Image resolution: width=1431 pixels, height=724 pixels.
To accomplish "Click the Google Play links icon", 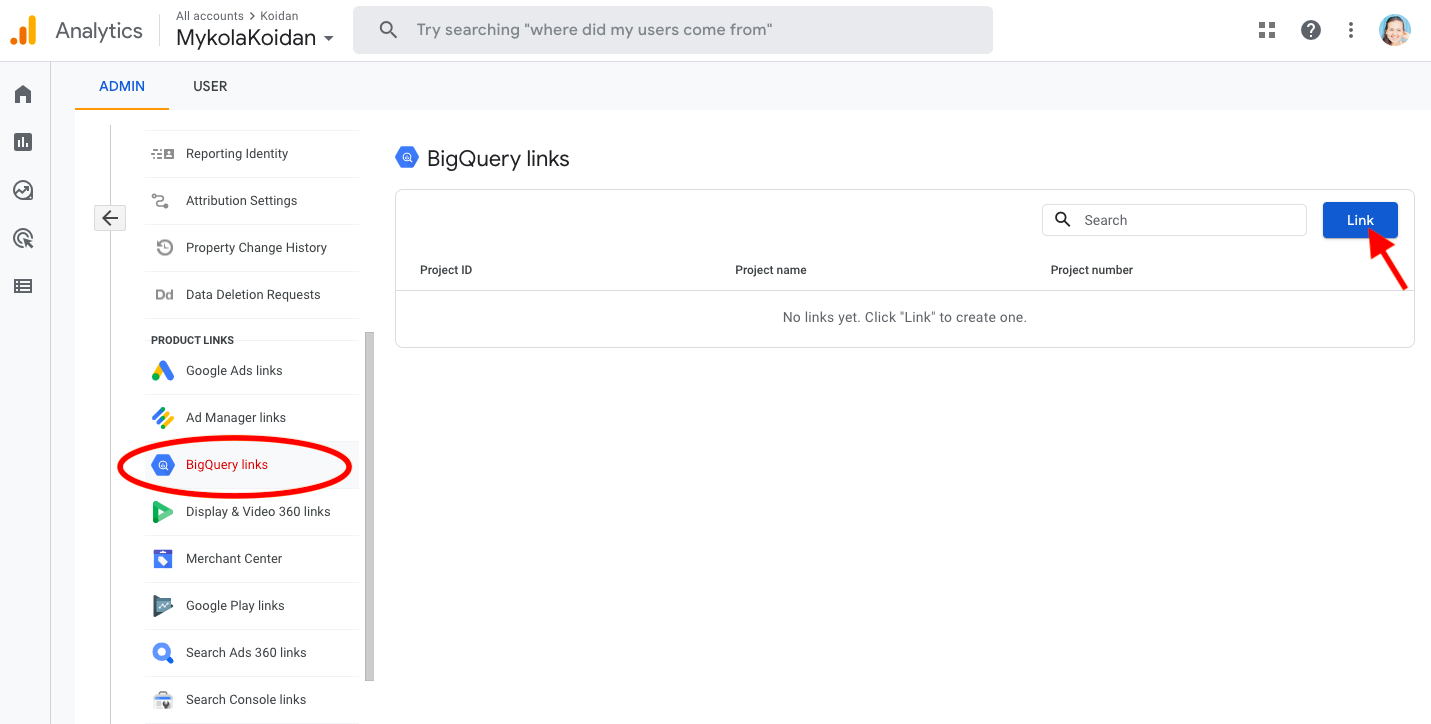I will (163, 606).
